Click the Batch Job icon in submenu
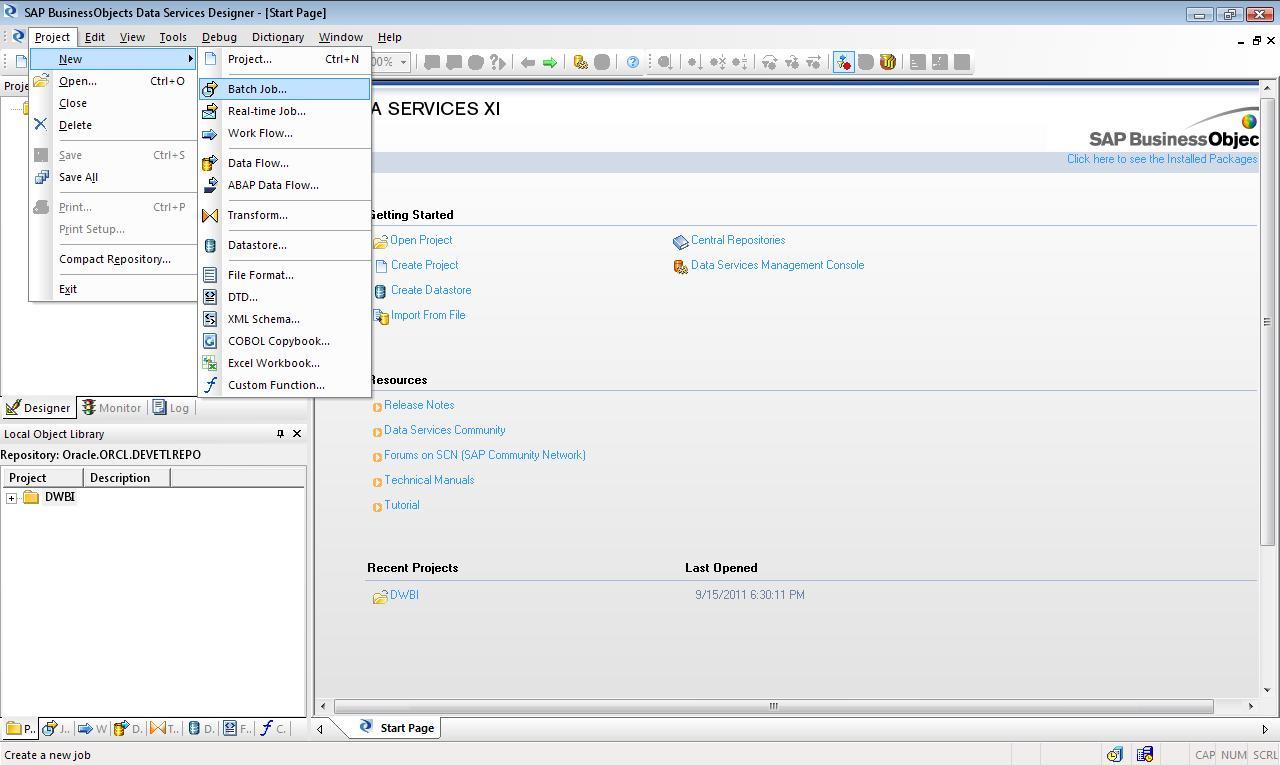 pyautogui.click(x=210, y=89)
